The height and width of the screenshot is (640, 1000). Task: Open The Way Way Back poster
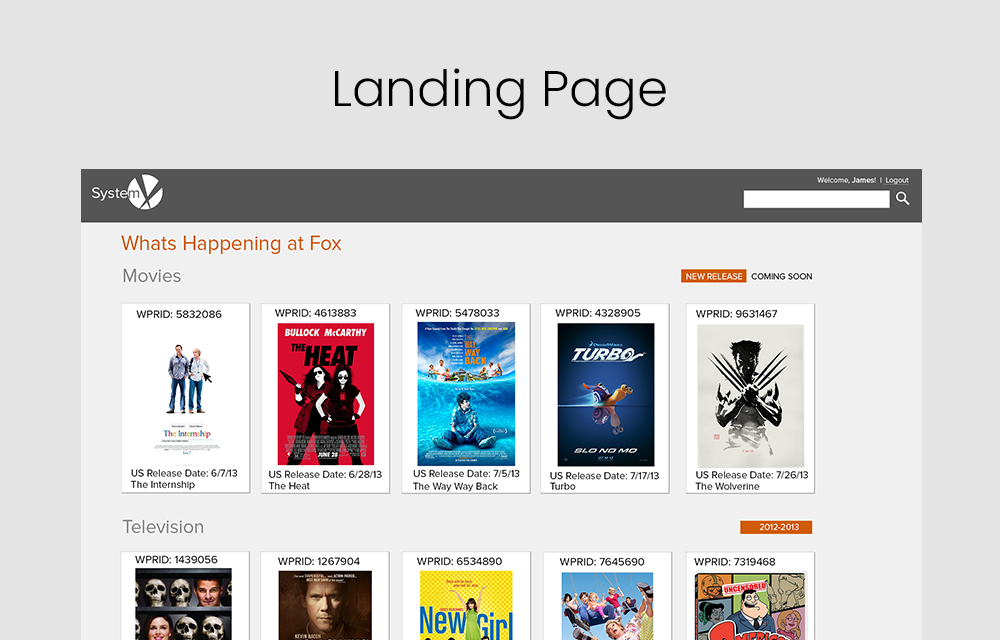[466, 394]
